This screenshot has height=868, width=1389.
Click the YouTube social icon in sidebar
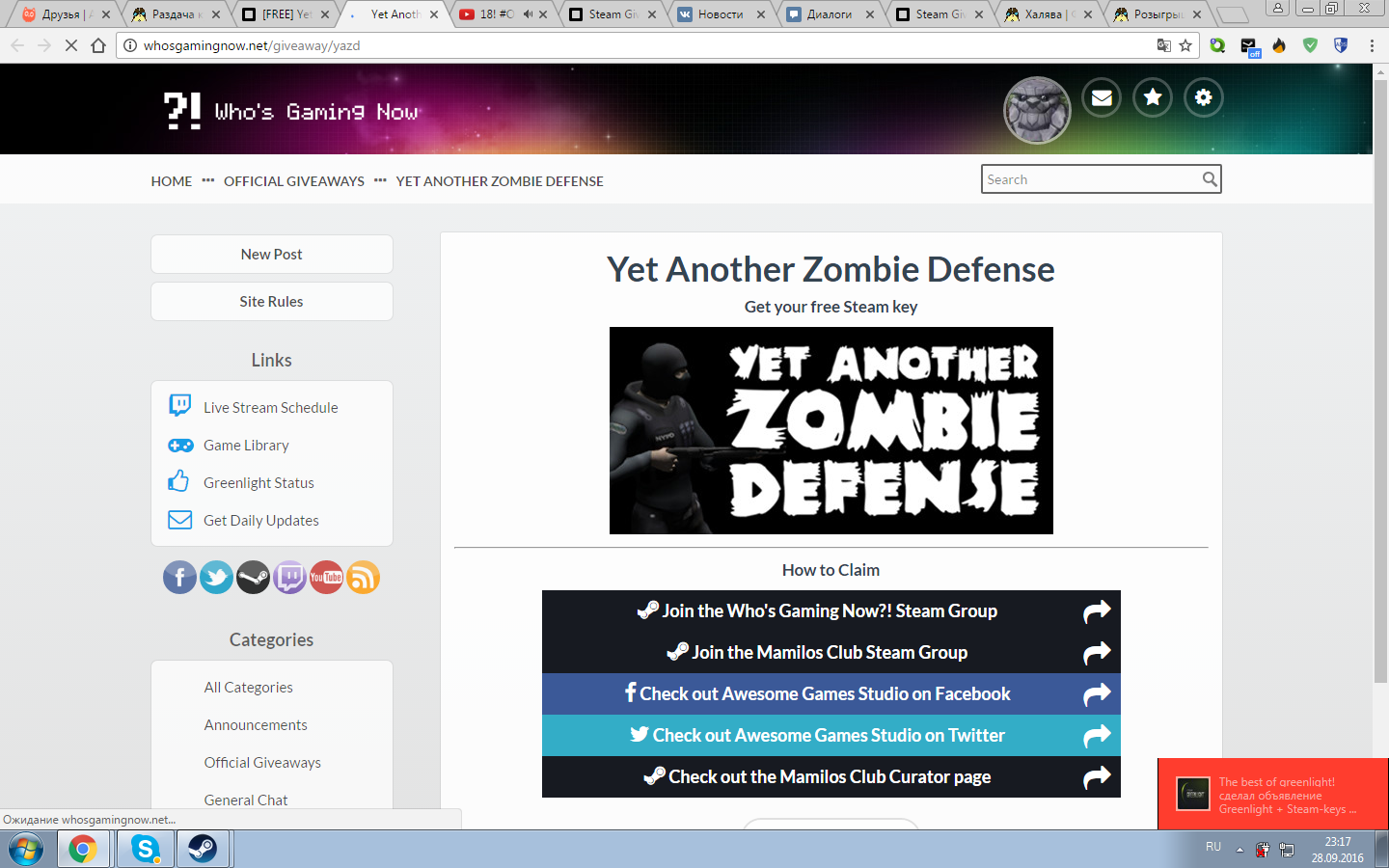coord(326,578)
